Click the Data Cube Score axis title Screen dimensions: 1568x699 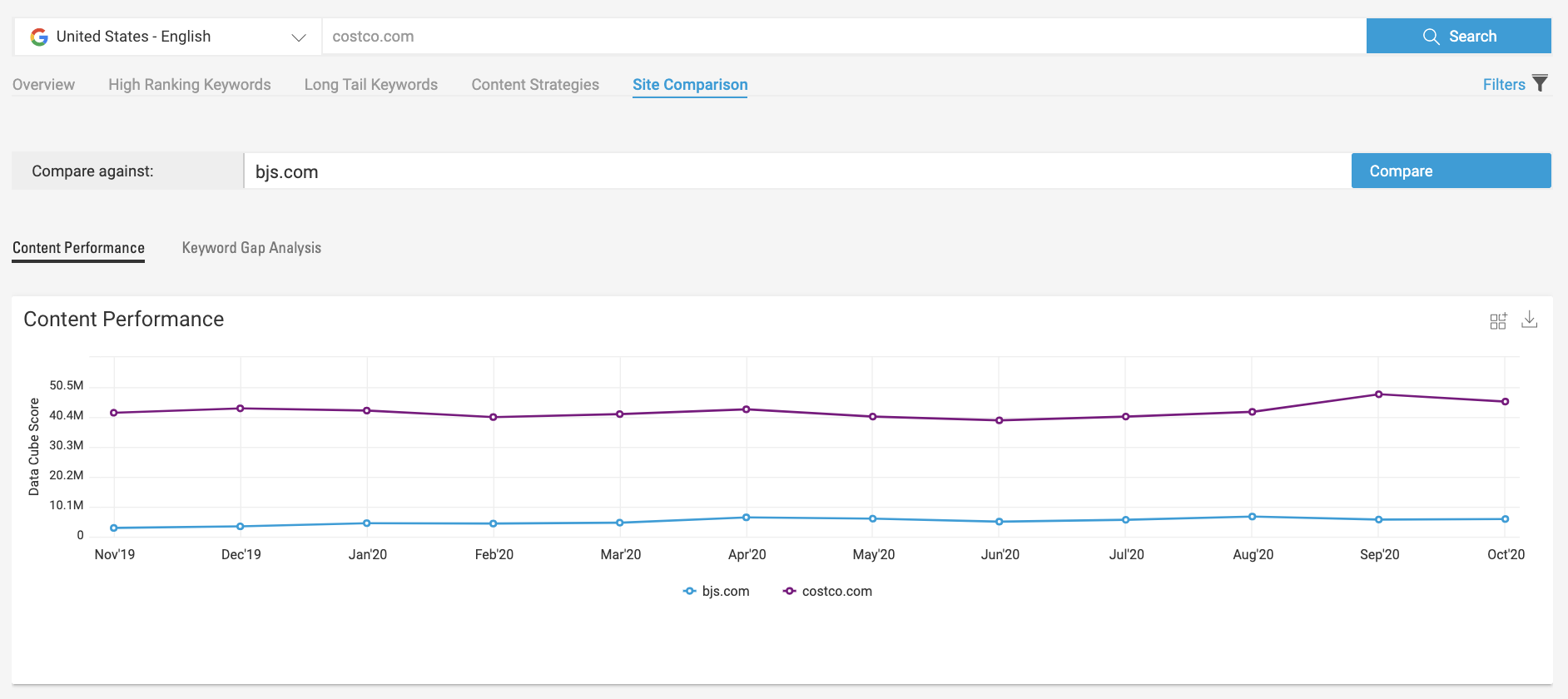click(34, 447)
